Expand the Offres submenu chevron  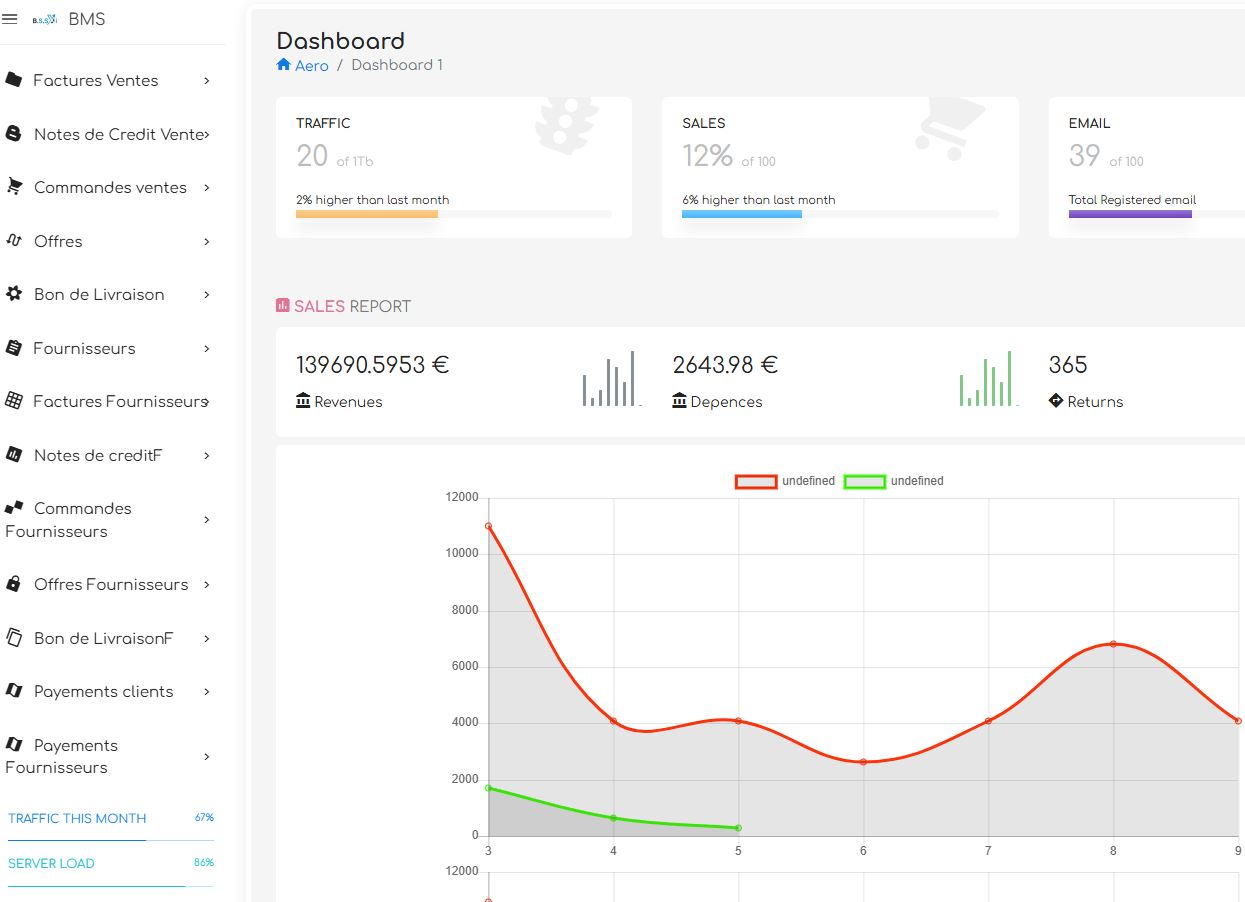(206, 241)
